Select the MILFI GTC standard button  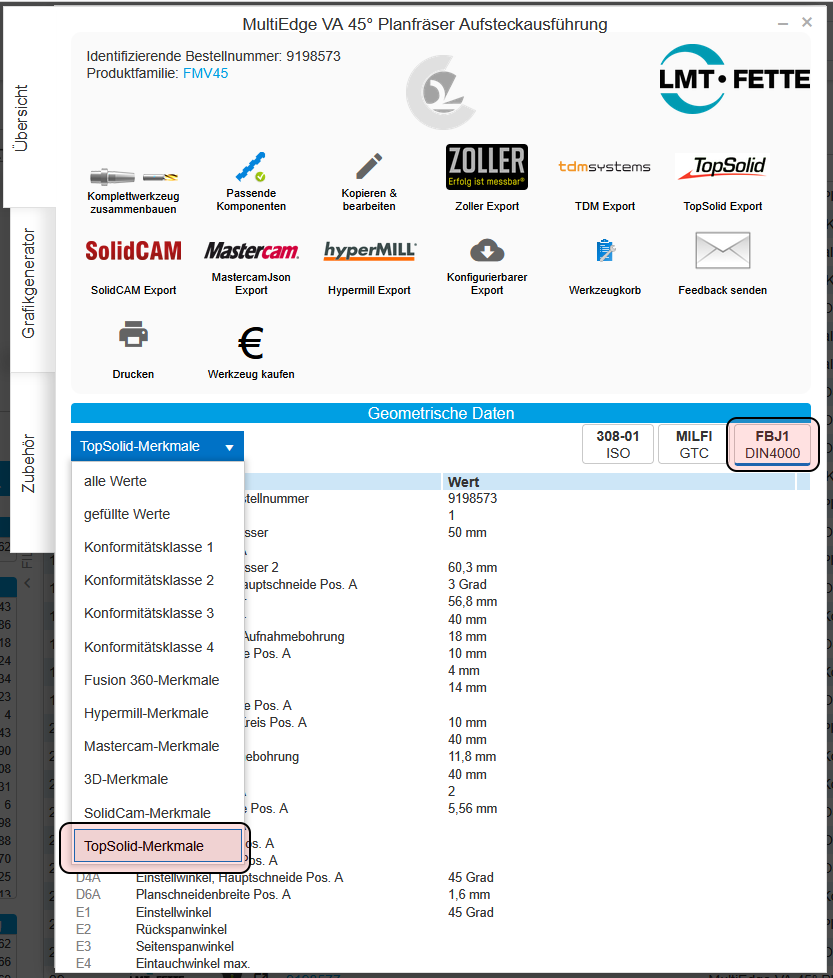694,444
